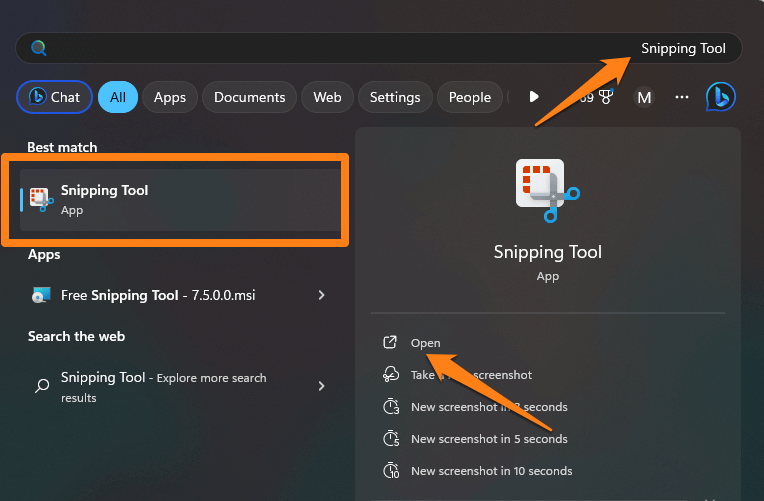Click the 10-second timer icon

391,470
